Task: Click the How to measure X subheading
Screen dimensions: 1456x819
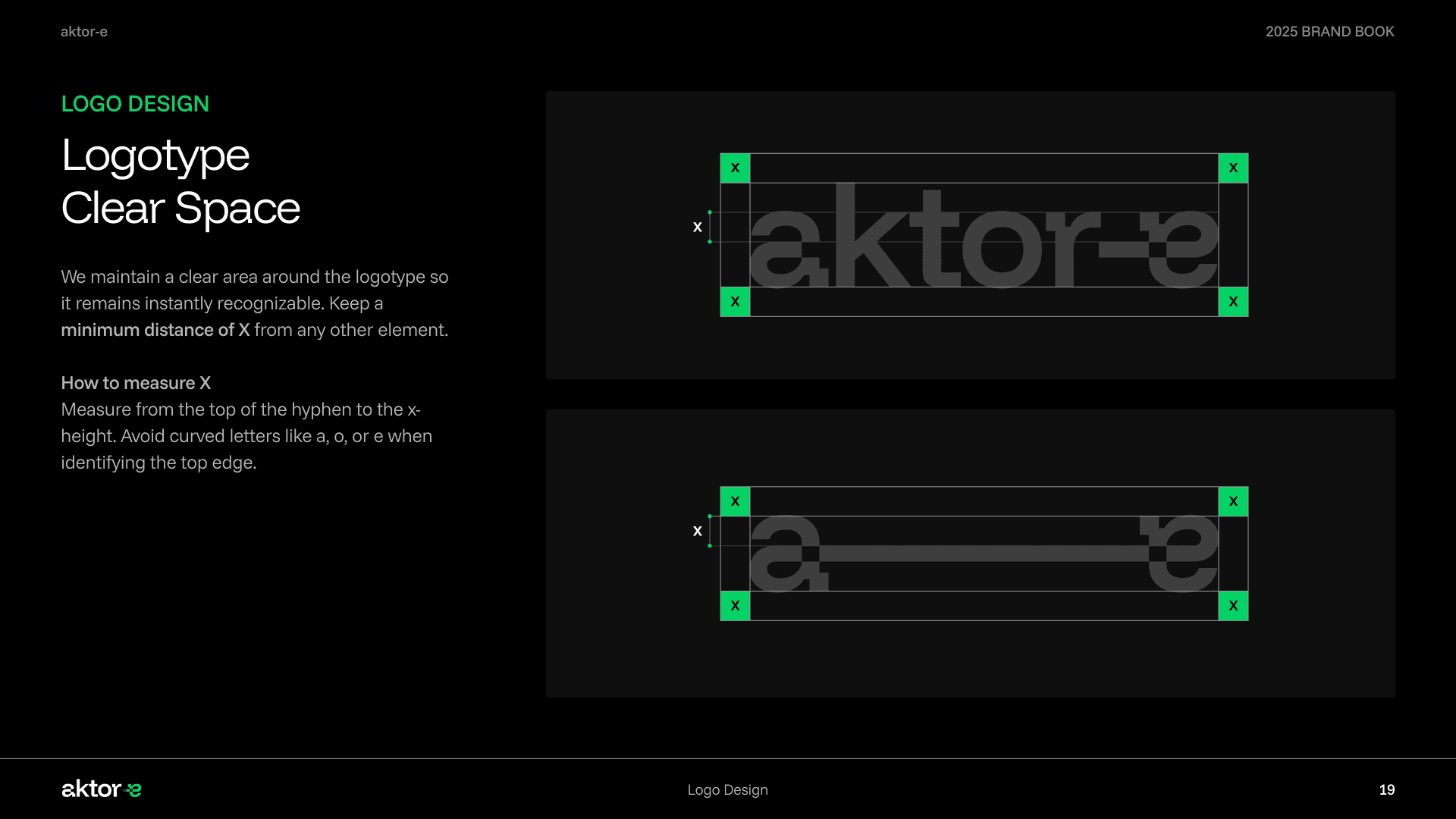Action: pos(136,383)
